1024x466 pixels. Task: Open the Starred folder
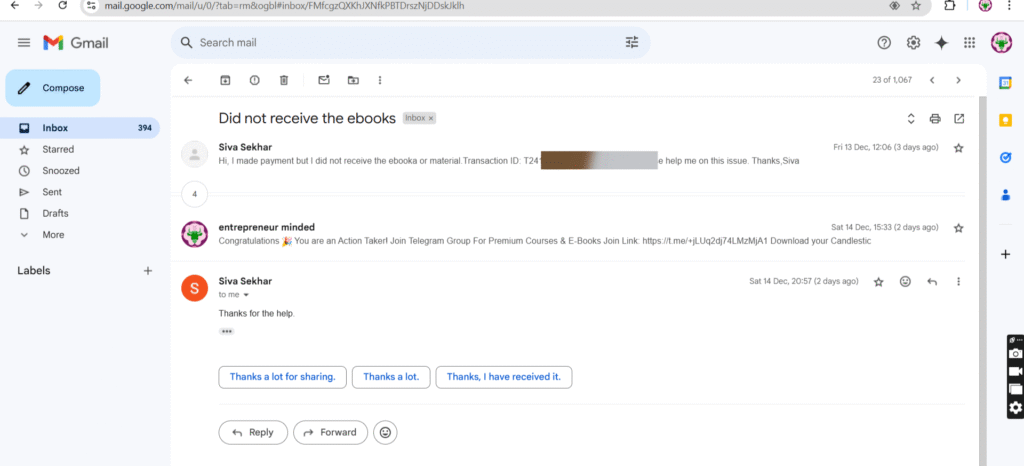pyautogui.click(x=58, y=149)
